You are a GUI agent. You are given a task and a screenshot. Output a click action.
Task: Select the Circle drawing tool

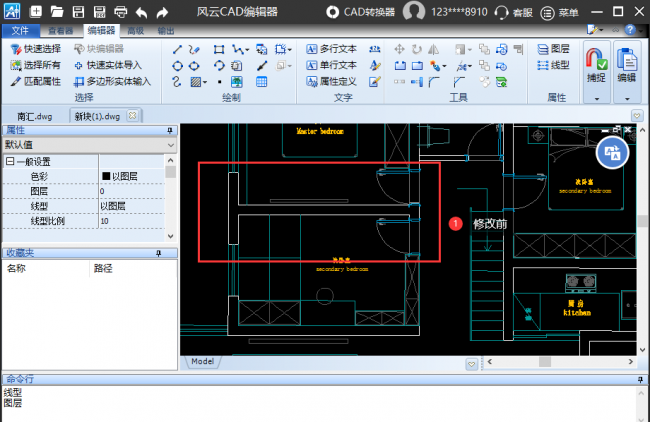pyautogui.click(x=177, y=65)
